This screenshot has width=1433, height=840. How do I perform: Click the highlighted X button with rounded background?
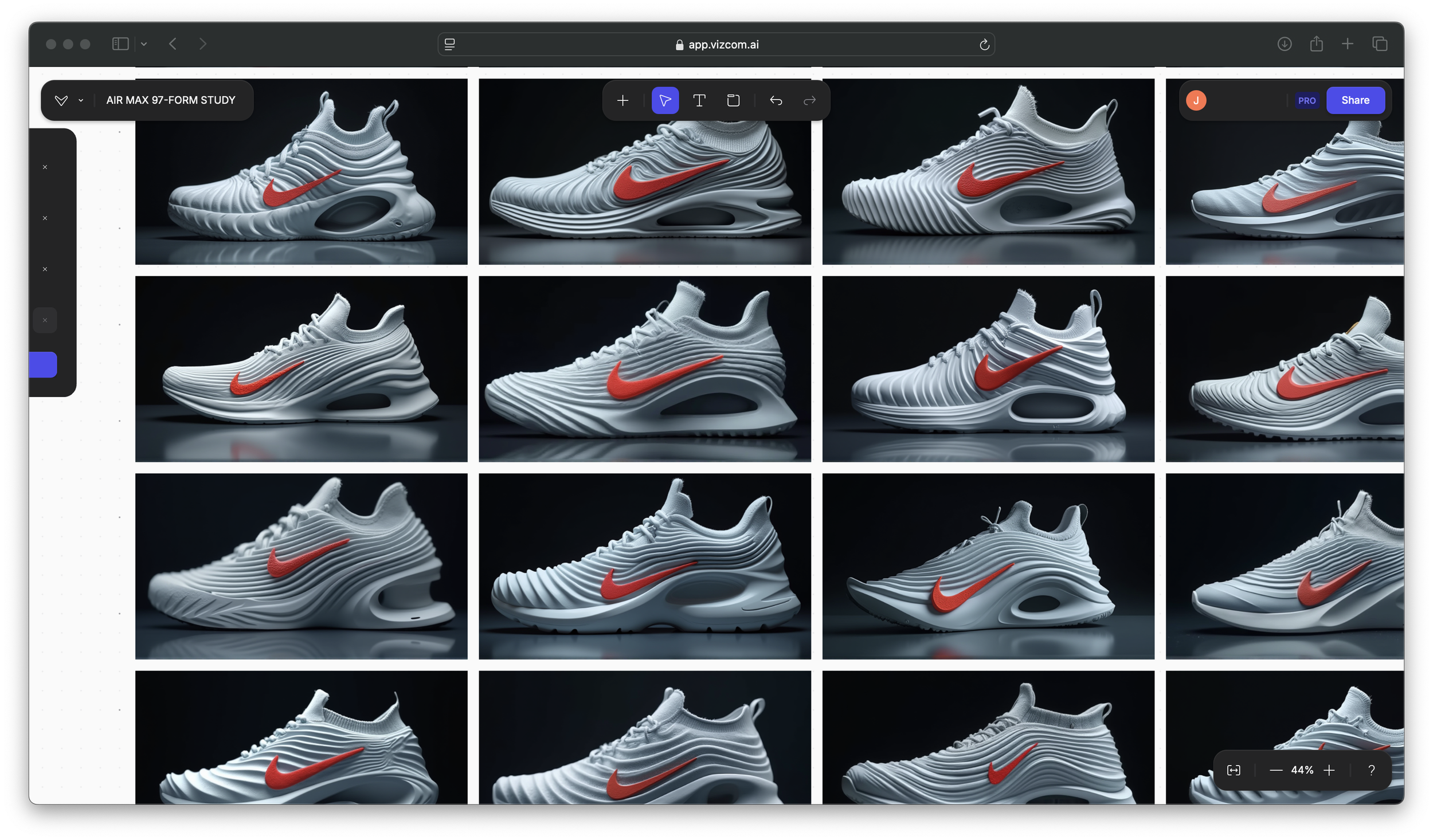click(x=45, y=320)
